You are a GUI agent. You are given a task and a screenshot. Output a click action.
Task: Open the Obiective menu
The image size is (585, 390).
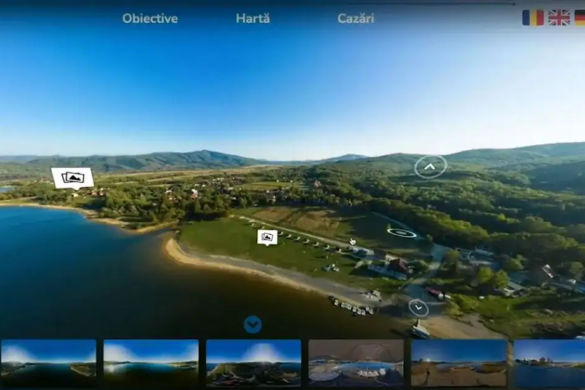(150, 18)
